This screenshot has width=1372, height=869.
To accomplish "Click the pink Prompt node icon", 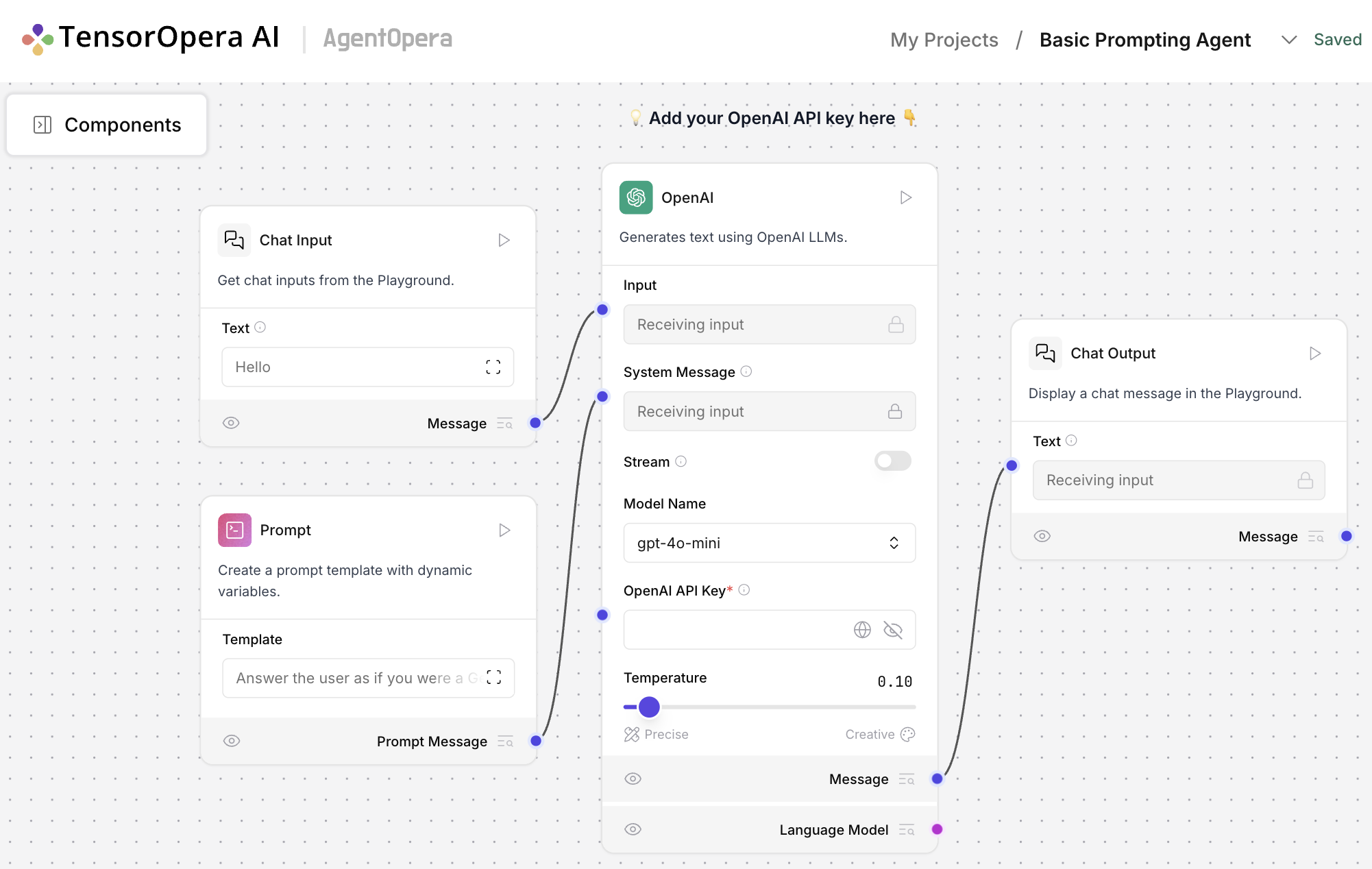I will coord(234,530).
